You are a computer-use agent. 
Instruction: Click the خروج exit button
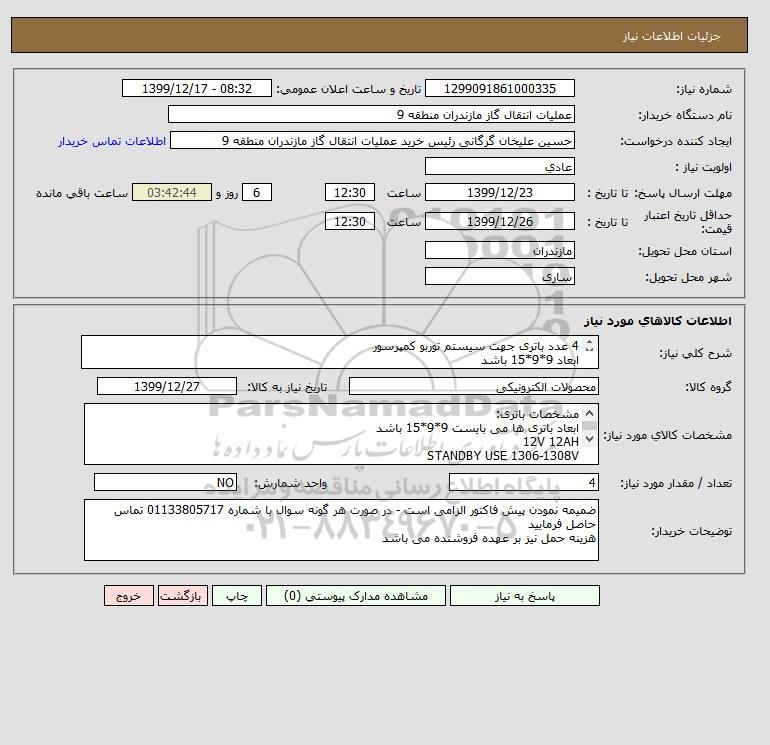click(129, 595)
